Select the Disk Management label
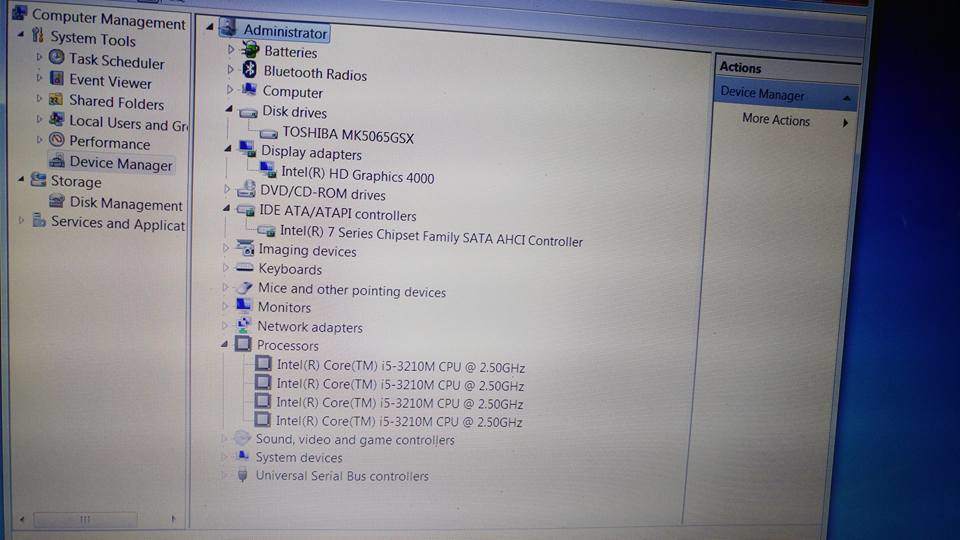The image size is (960, 540). pos(126,203)
